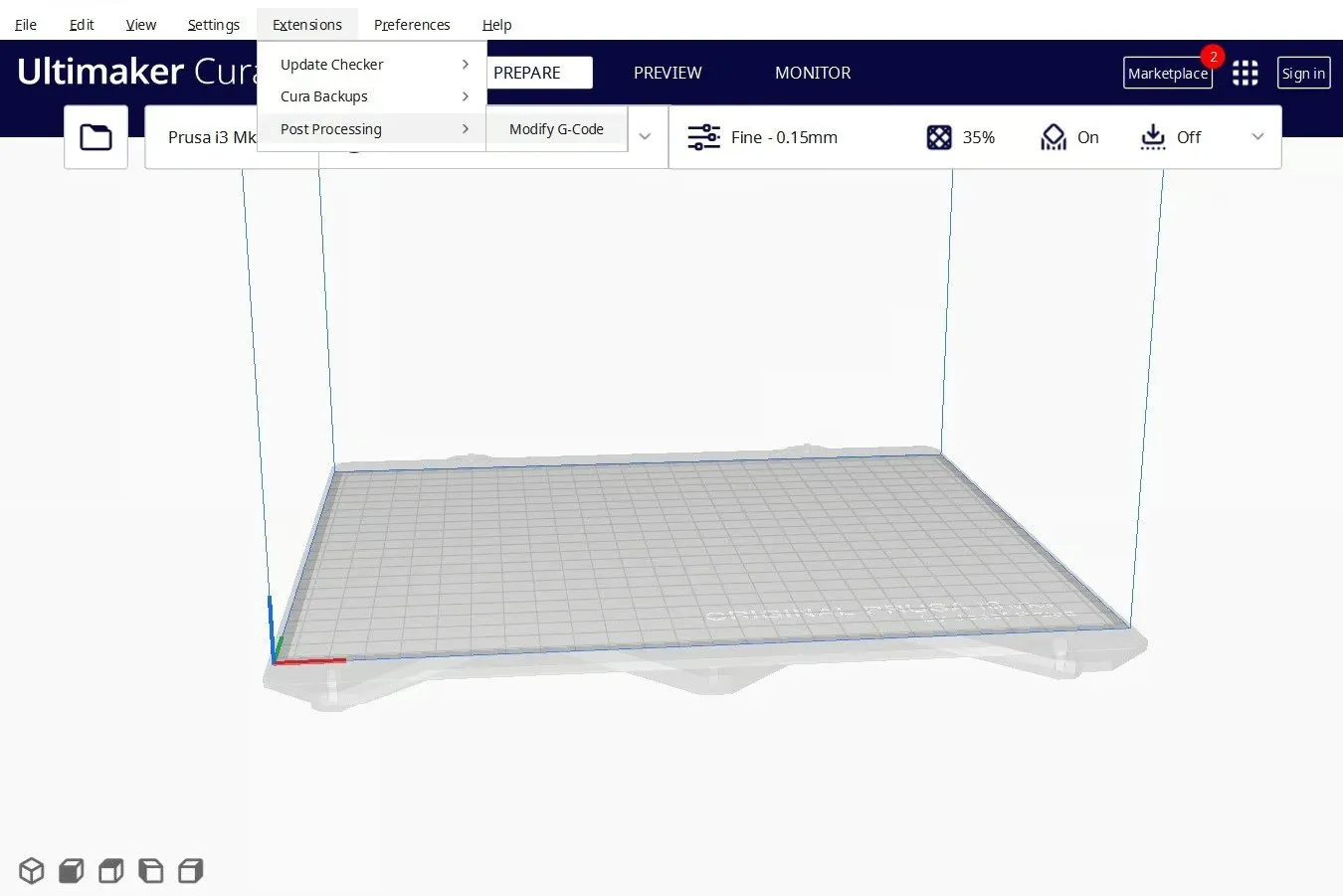The width and height of the screenshot is (1343, 896).
Task: Open the Cura Backups submenu
Action: [x=372, y=96]
